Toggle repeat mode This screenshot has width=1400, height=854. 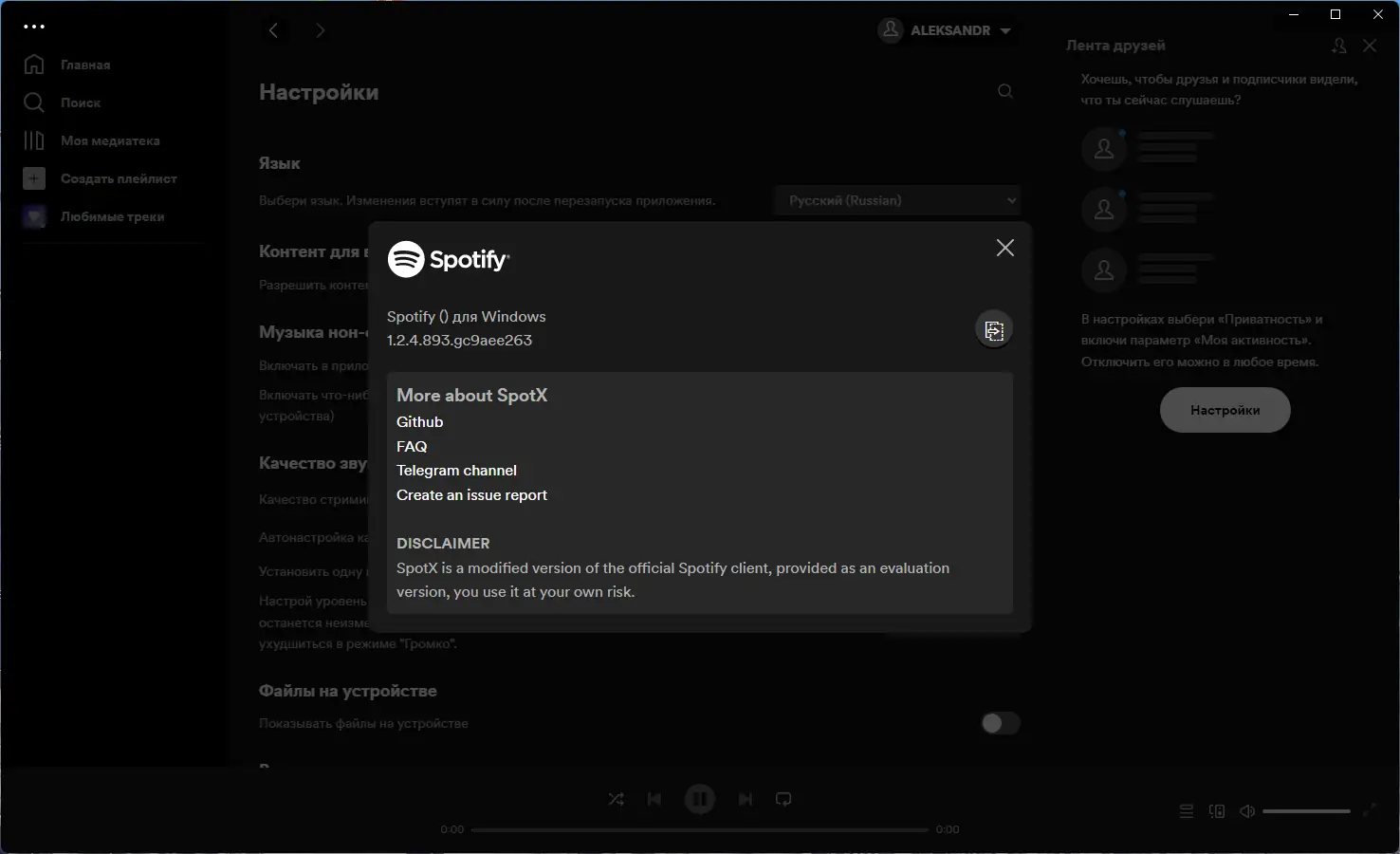[x=783, y=799]
